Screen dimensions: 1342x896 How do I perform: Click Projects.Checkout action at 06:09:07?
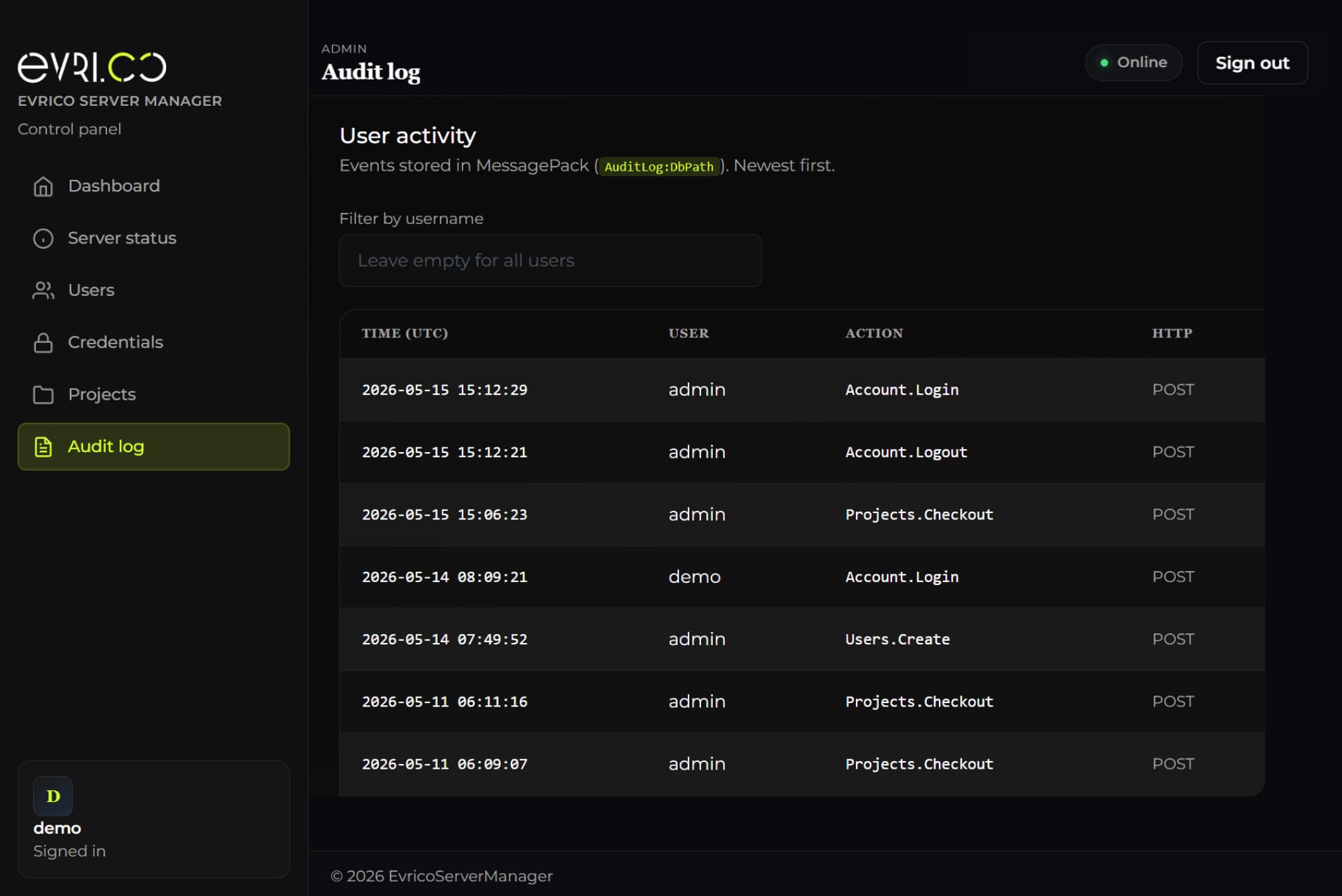point(920,764)
